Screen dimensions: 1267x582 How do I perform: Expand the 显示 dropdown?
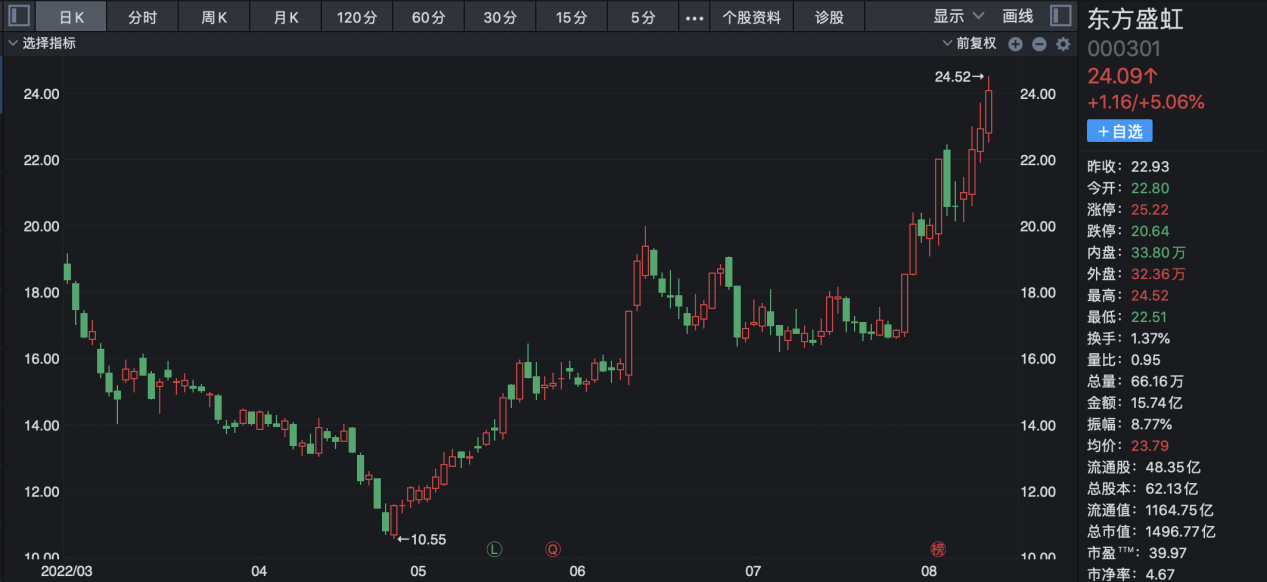pyautogui.click(x=959, y=17)
